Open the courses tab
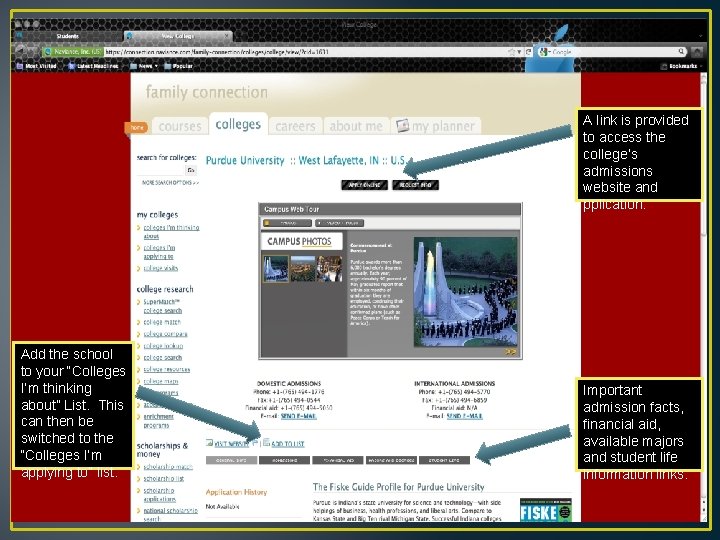This screenshot has height=540, width=720. [180, 126]
